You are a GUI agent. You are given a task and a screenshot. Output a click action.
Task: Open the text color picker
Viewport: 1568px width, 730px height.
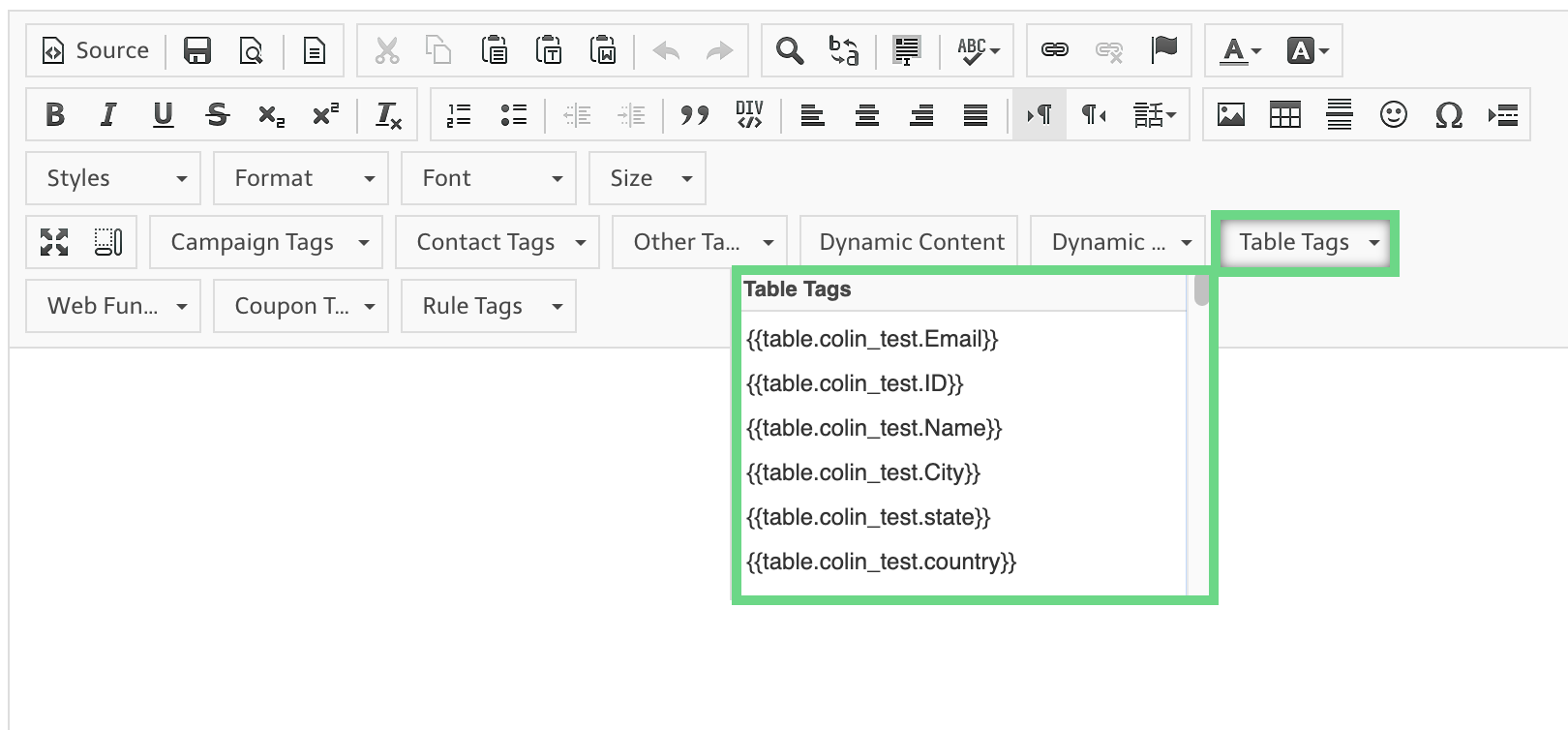click(1241, 50)
